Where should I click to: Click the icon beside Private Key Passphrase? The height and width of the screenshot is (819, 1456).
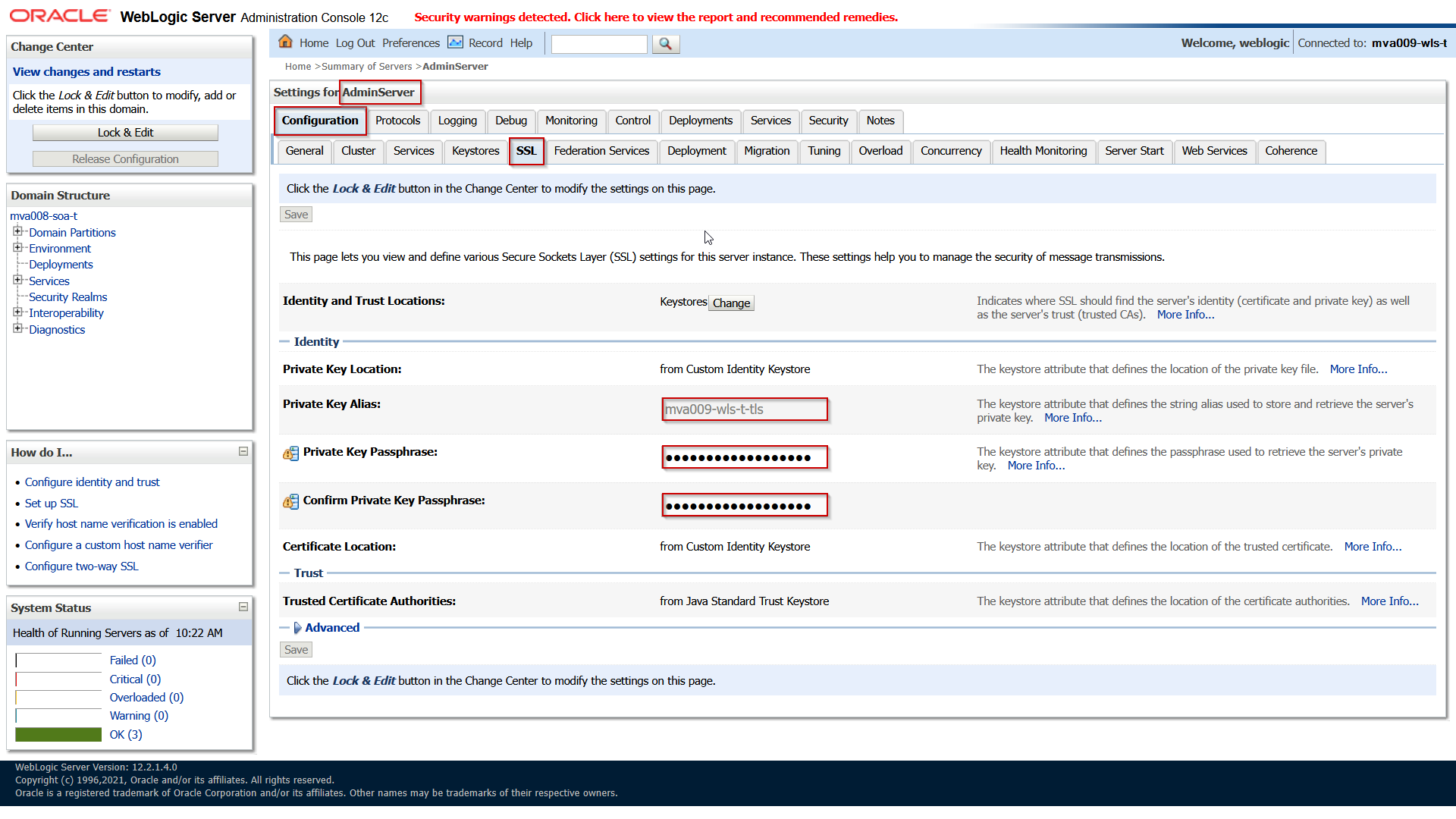click(x=290, y=453)
